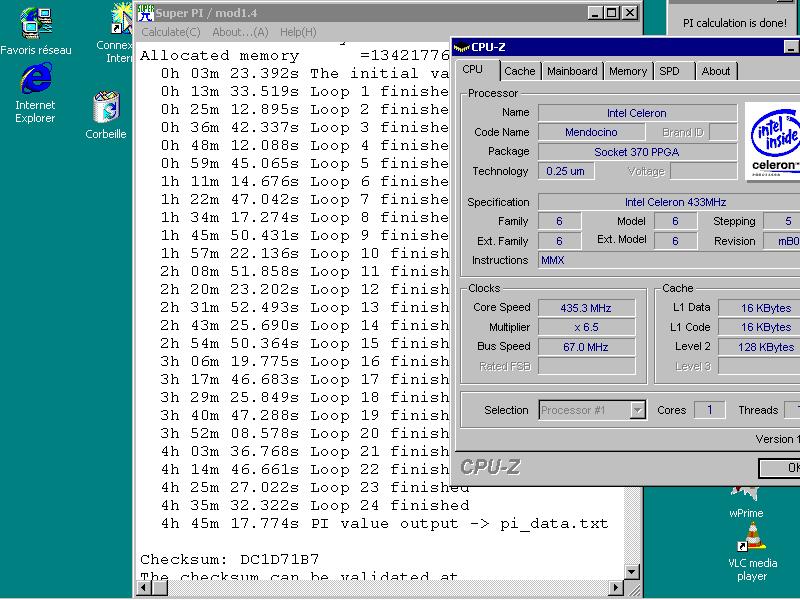Minimize the Super PI window
Screen dimensions: 800x600
(x=594, y=13)
